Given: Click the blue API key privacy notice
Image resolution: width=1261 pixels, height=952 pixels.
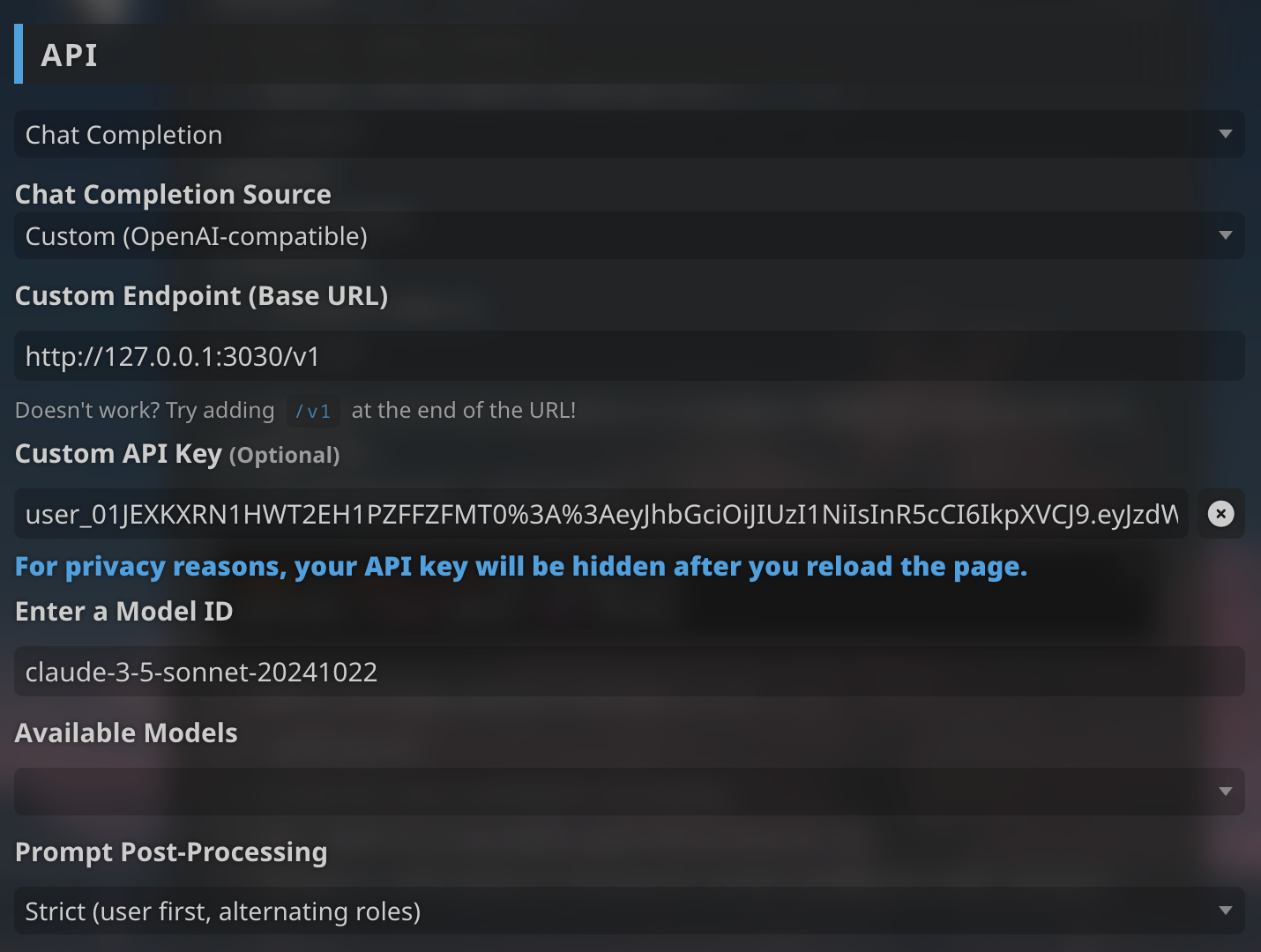Looking at the screenshot, I should 521,566.
